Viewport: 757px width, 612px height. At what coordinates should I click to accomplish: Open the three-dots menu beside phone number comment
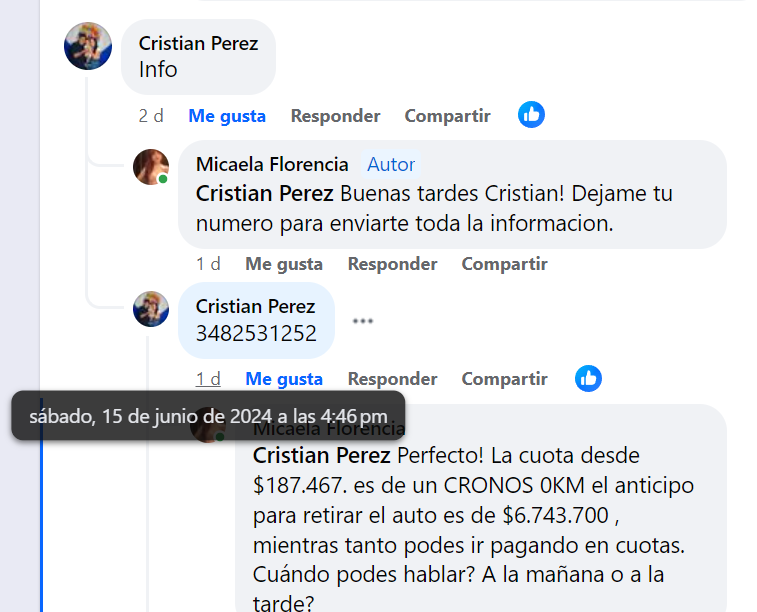(363, 321)
